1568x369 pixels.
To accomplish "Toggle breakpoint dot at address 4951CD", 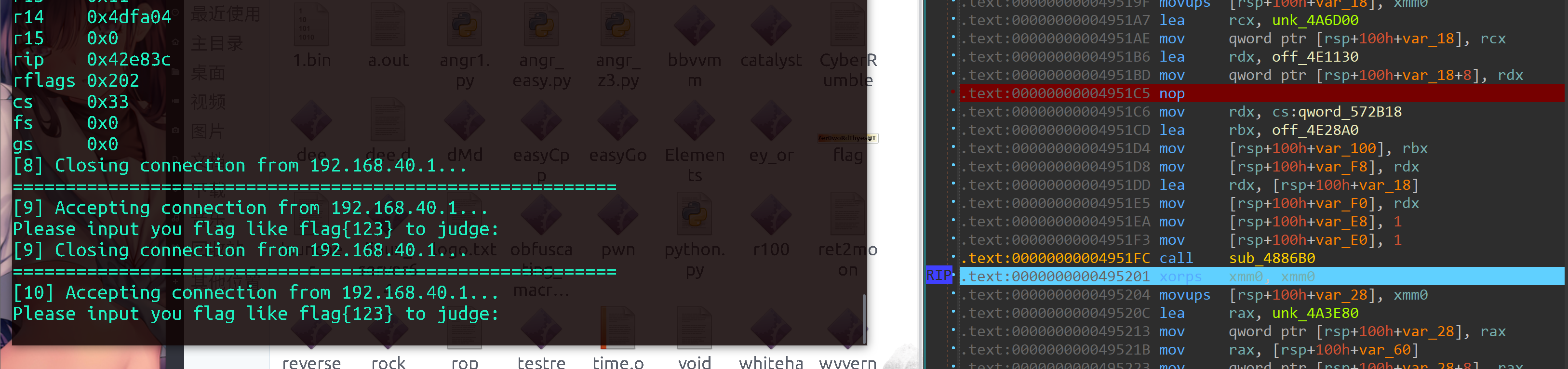I will (x=953, y=130).
